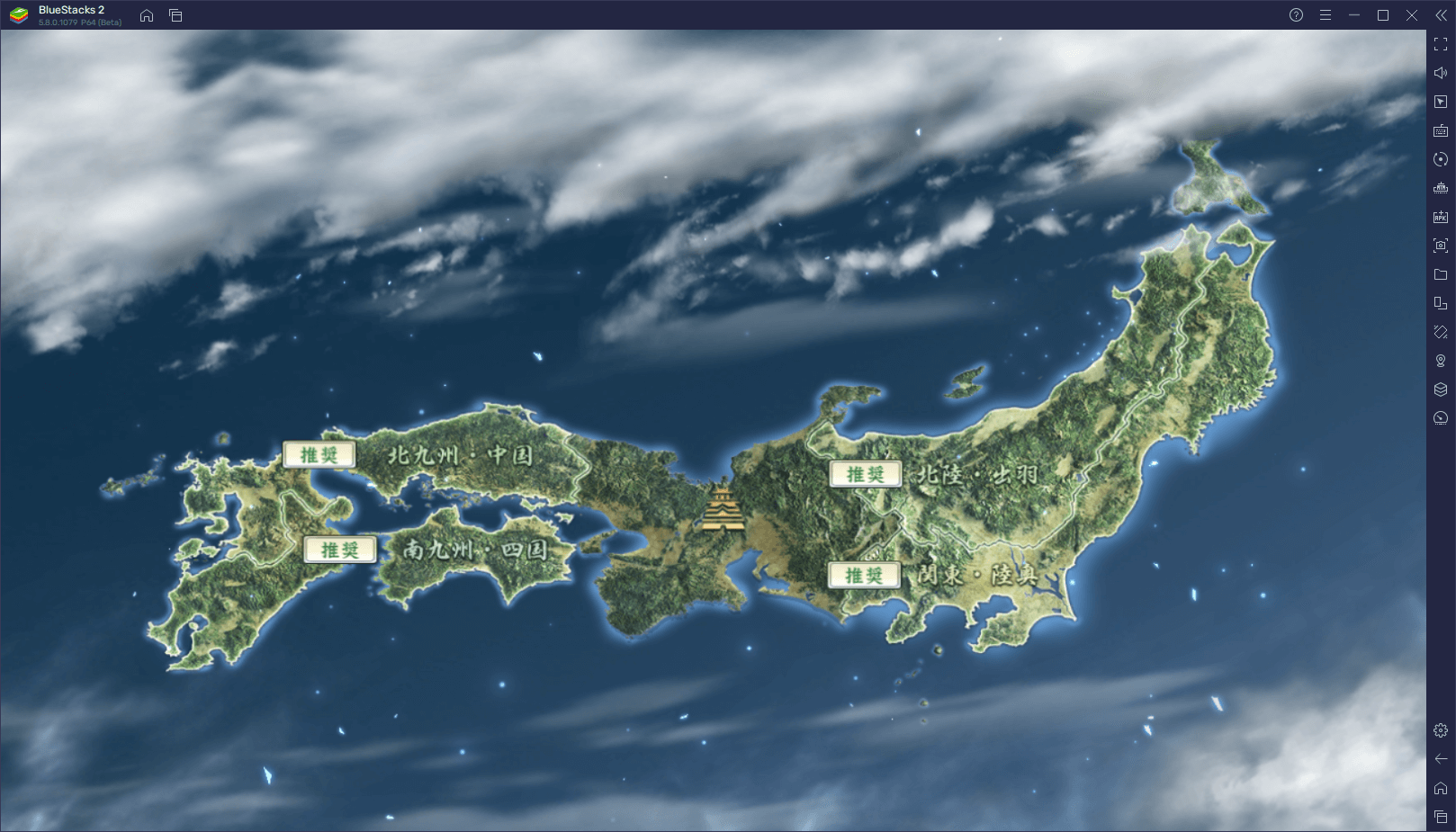Viewport: 1456px width, 832px height.
Task: Open multi-instance manager layers icon
Action: (1441, 389)
